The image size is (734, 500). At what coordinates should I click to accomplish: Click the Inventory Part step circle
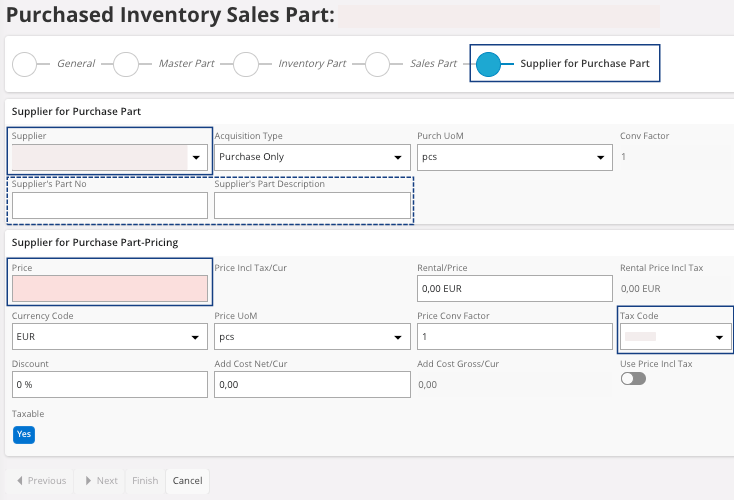pos(246,64)
